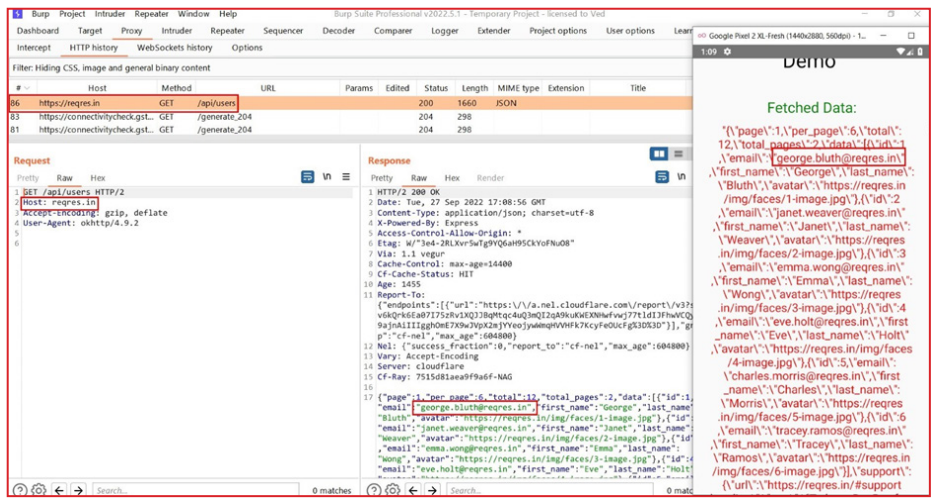The width and height of the screenshot is (940, 504).
Task: Sort by the Length column header
Action: pos(475,88)
